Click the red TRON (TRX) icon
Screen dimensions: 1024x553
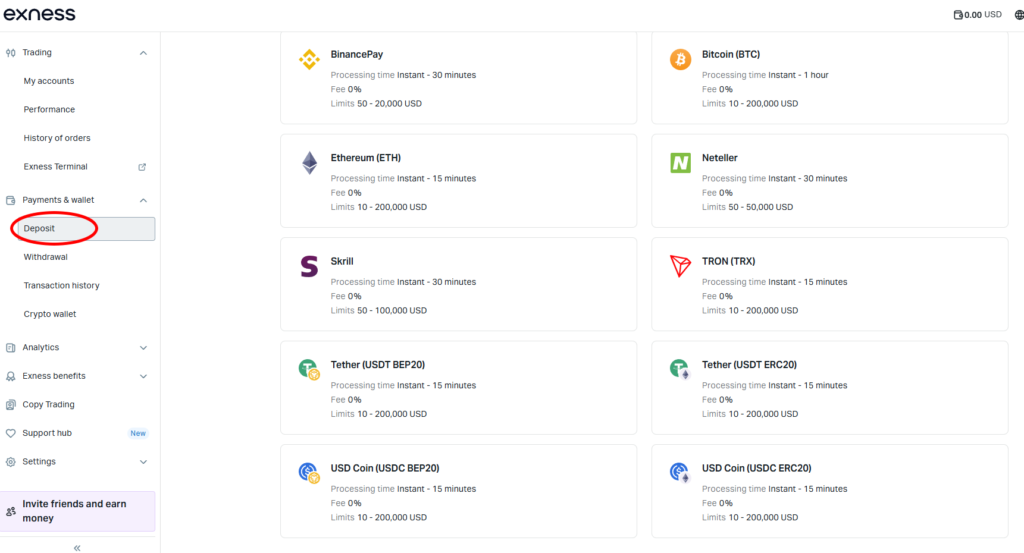click(x=680, y=266)
